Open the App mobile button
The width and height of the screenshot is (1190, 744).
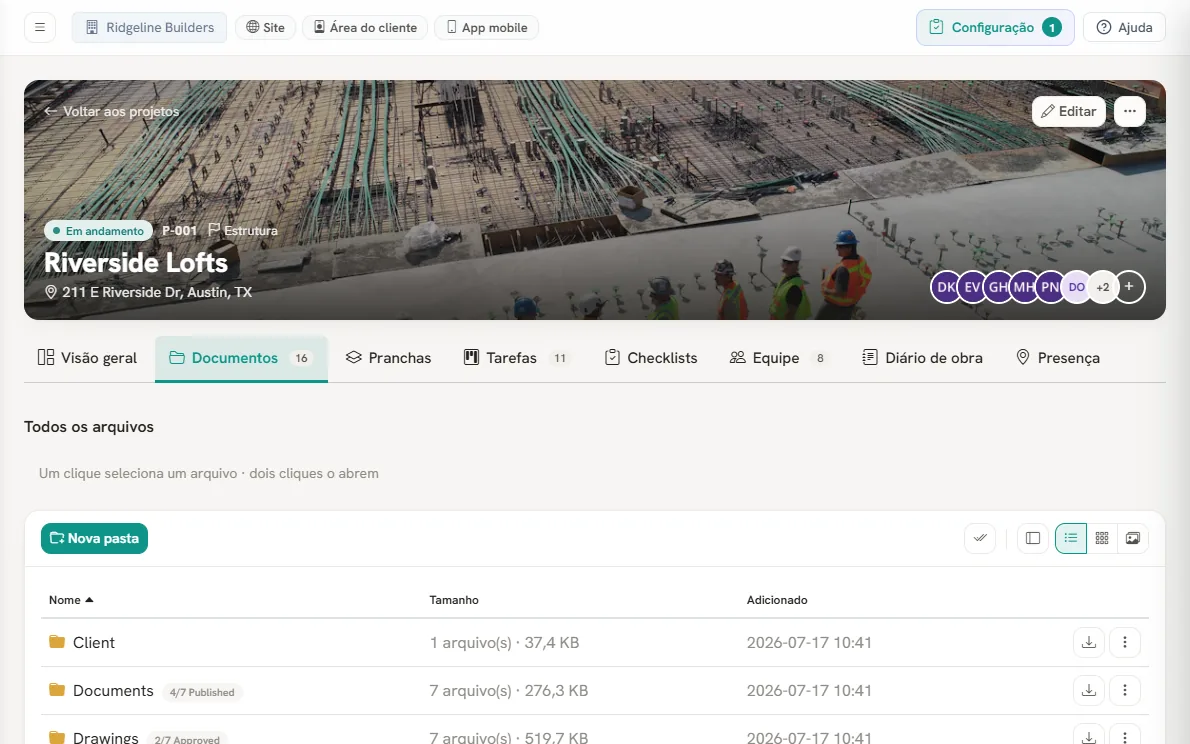tap(486, 27)
